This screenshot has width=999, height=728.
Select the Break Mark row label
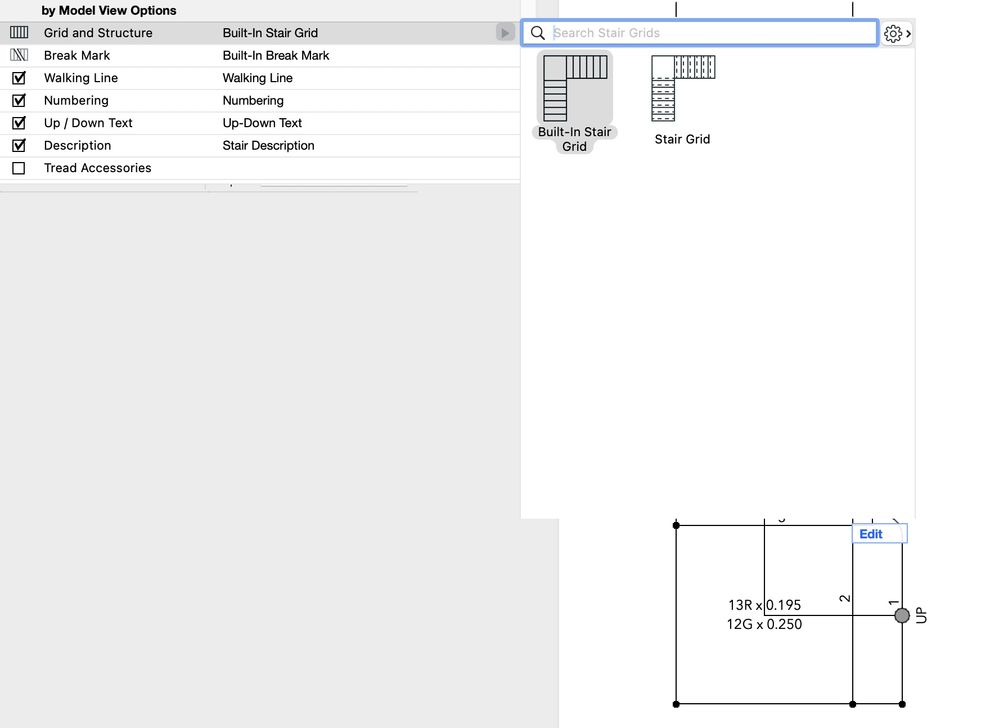click(77, 55)
